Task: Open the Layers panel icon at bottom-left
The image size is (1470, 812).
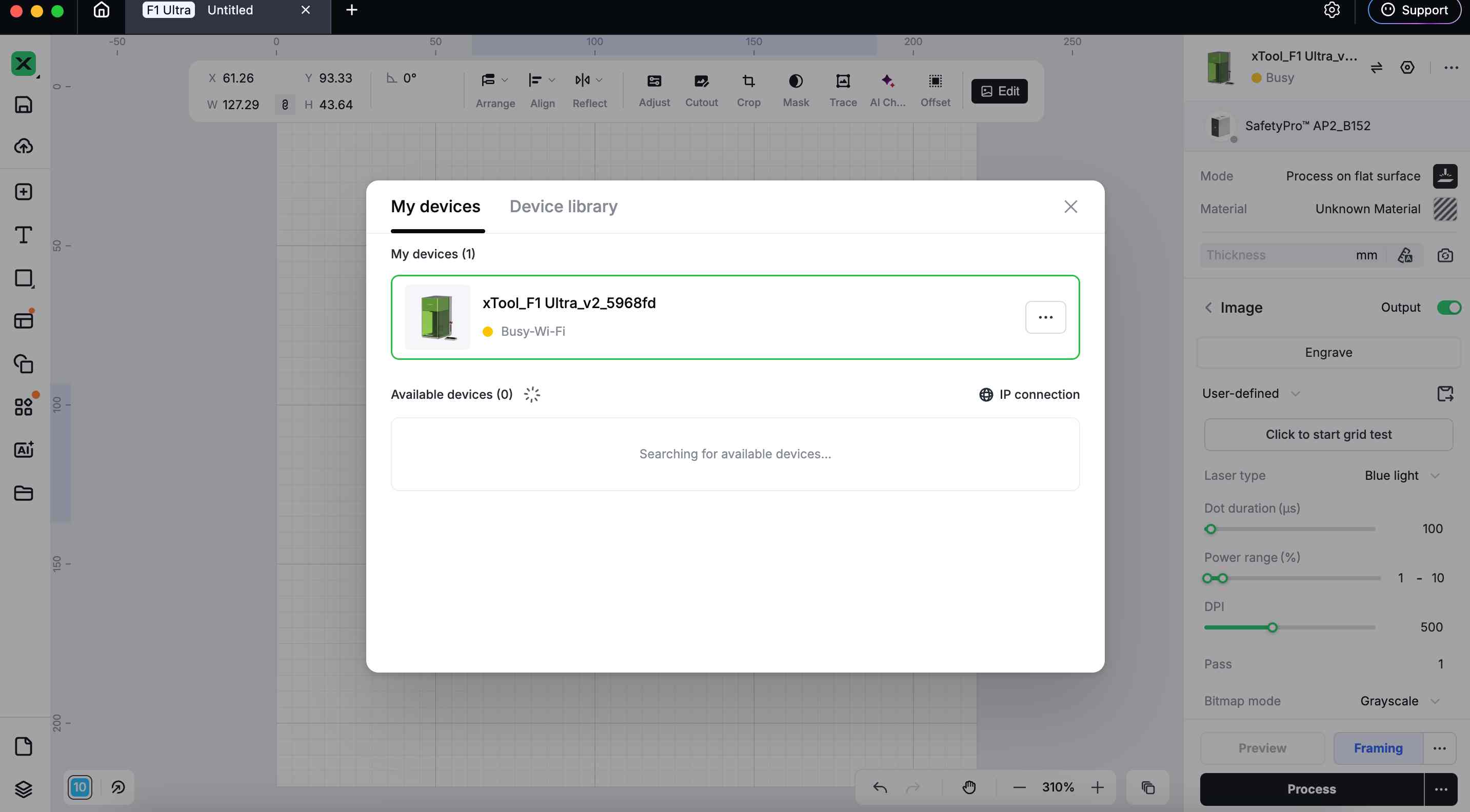Action: (x=24, y=788)
